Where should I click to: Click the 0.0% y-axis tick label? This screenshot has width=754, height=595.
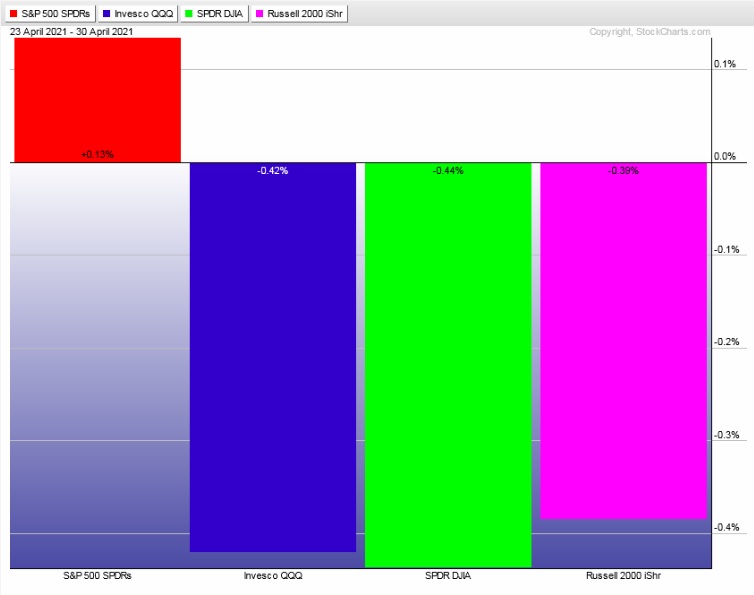(725, 156)
